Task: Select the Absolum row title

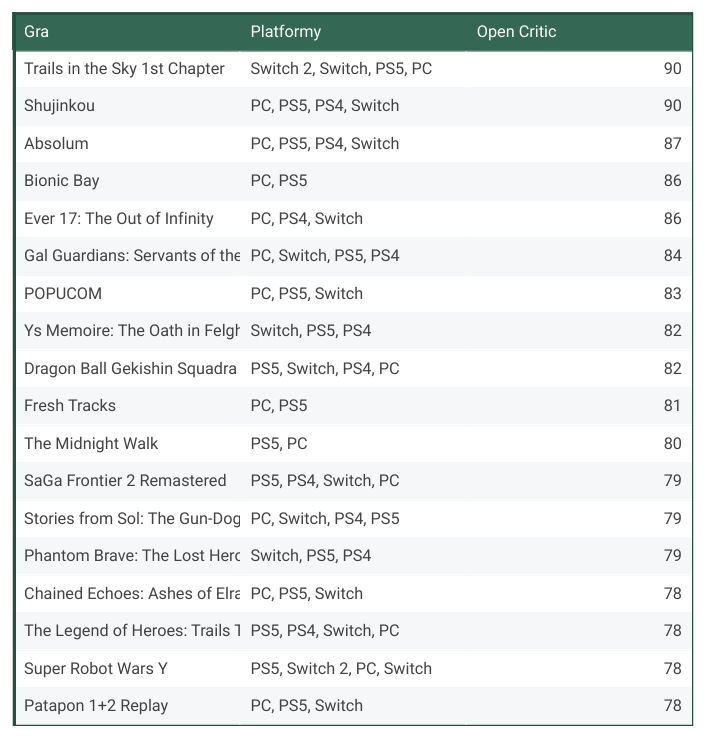Action: click(x=57, y=144)
